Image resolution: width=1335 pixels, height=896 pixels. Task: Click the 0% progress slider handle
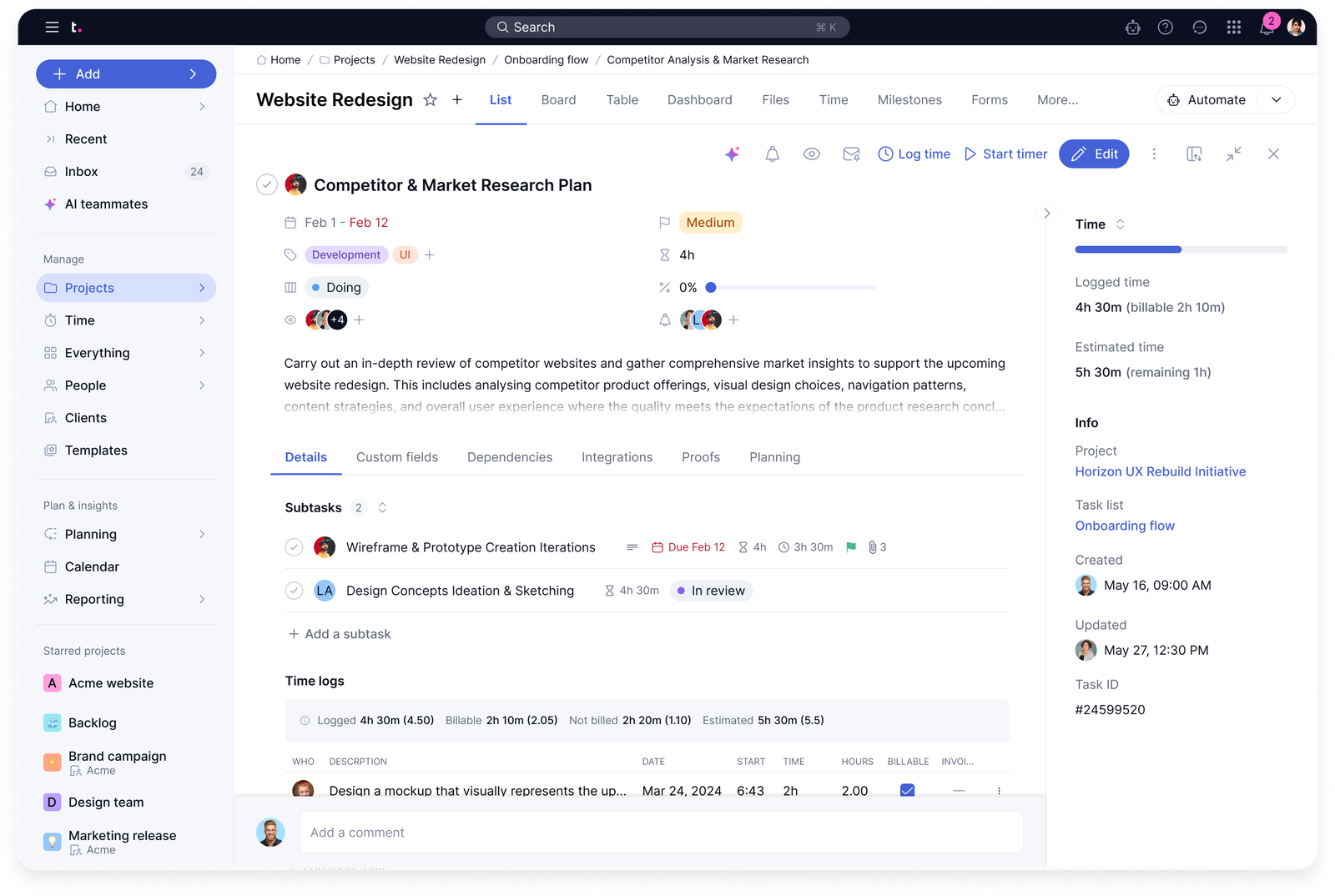pyautogui.click(x=711, y=288)
